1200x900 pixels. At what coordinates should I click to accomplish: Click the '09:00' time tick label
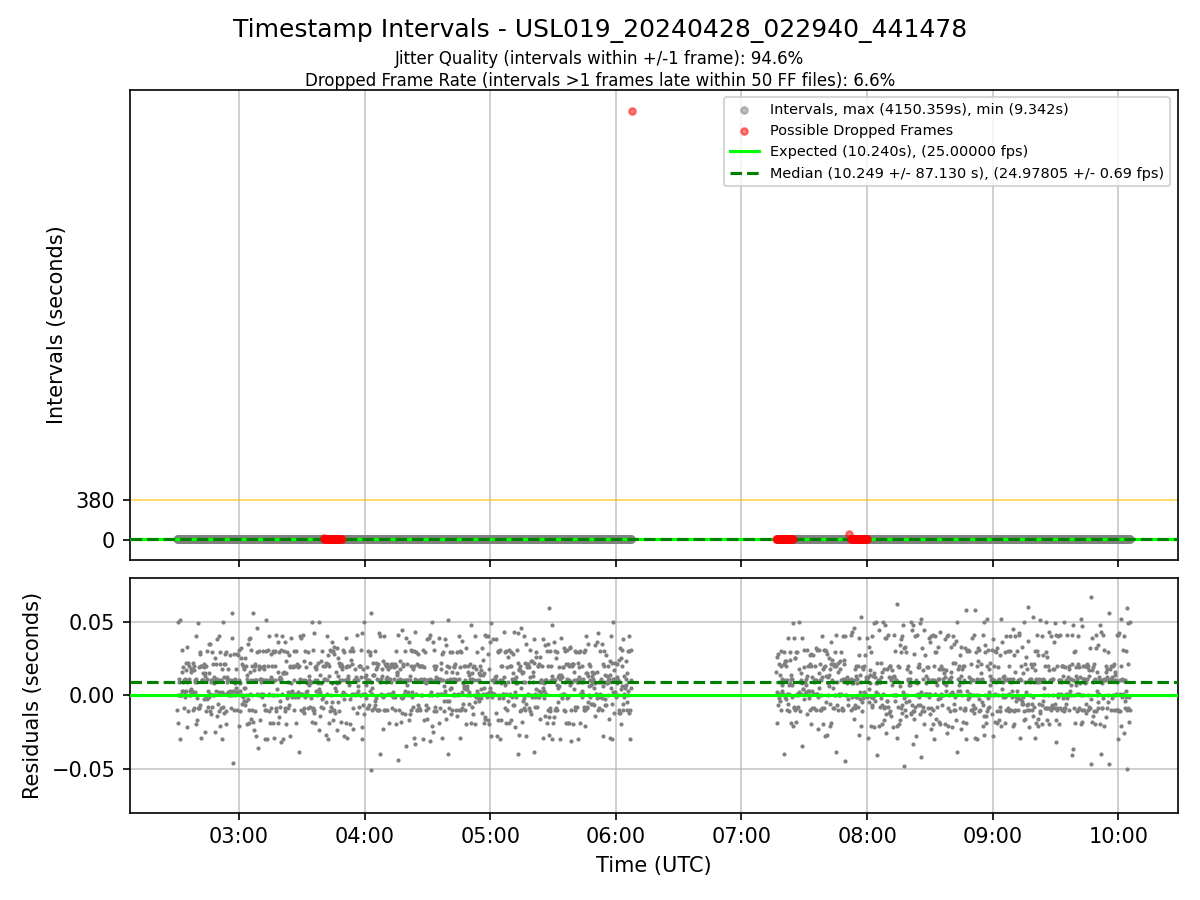click(992, 835)
